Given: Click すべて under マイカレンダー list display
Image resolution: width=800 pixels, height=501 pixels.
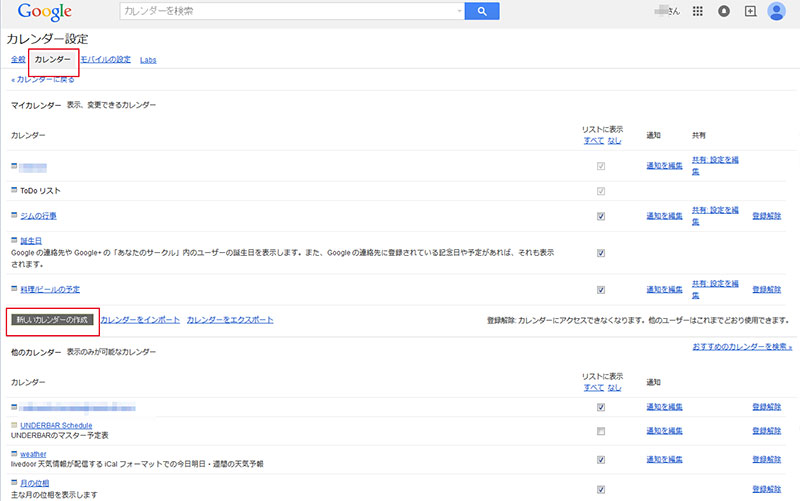Looking at the screenshot, I should pyautogui.click(x=594, y=140).
